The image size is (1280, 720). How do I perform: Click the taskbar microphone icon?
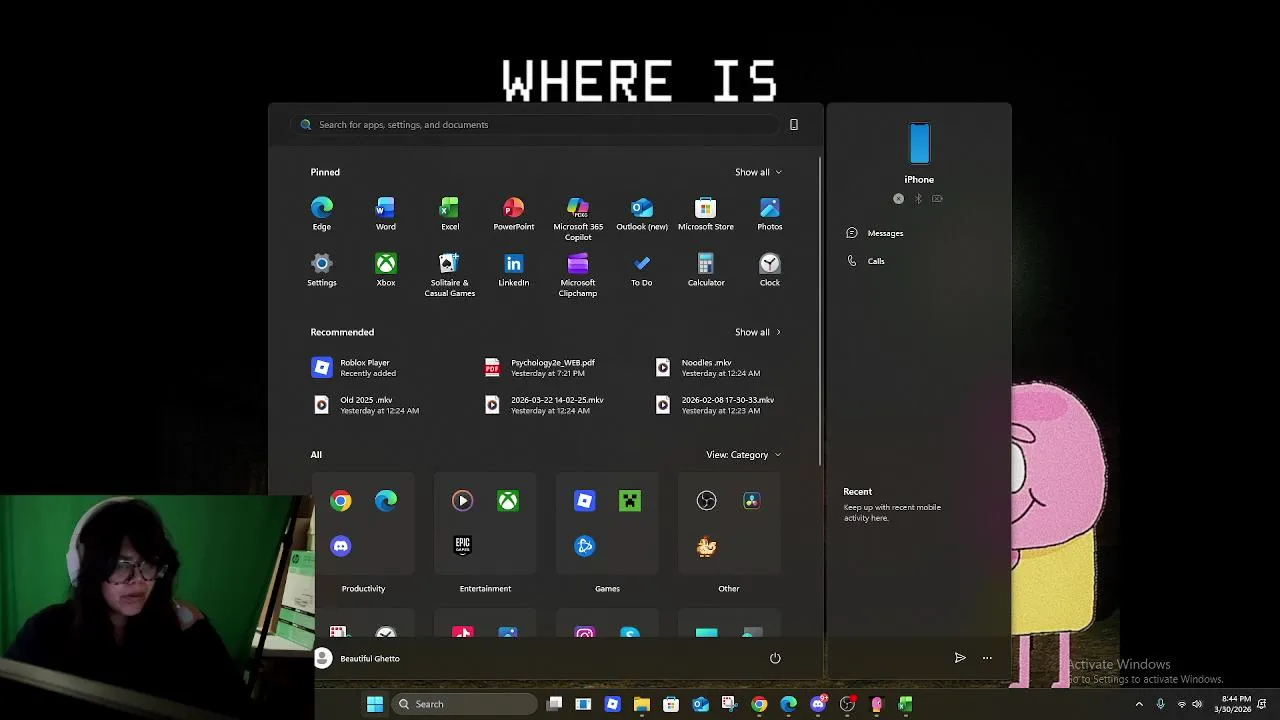pos(1160,704)
